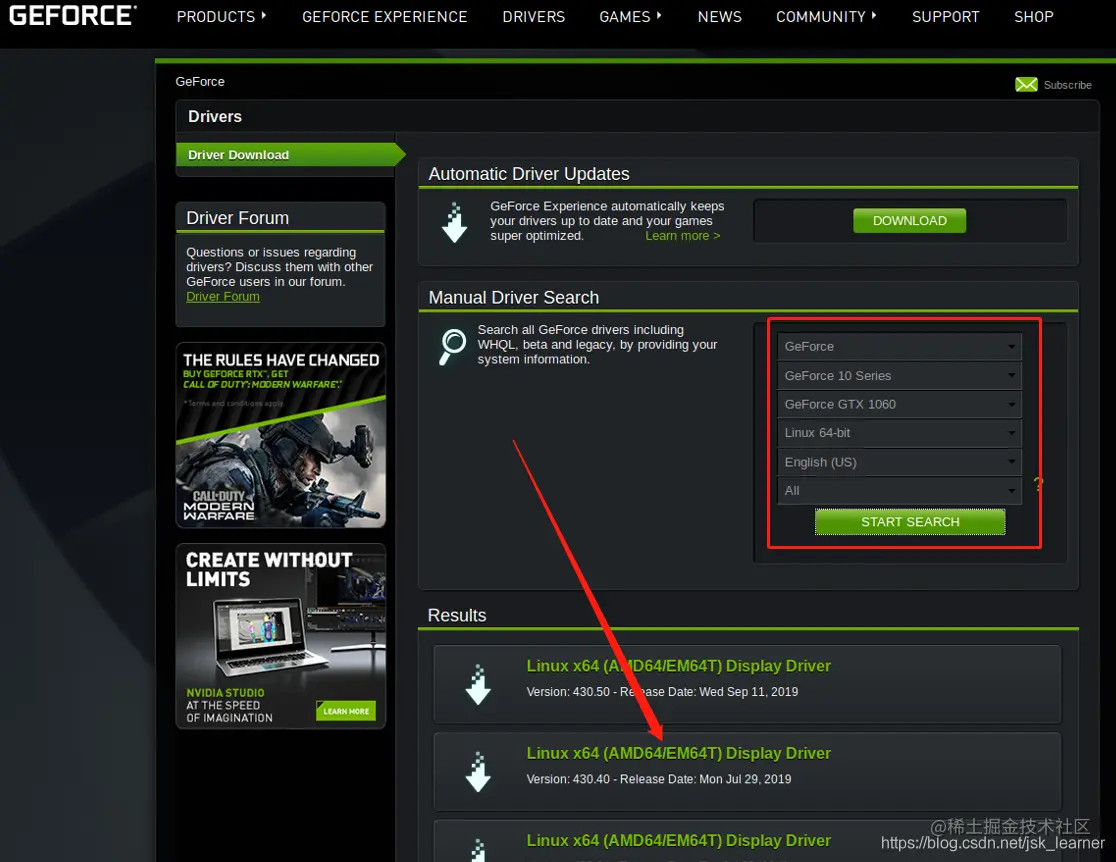This screenshot has height=862, width=1116.
Task: Click the Manual Driver Search heading
Action: tap(513, 298)
